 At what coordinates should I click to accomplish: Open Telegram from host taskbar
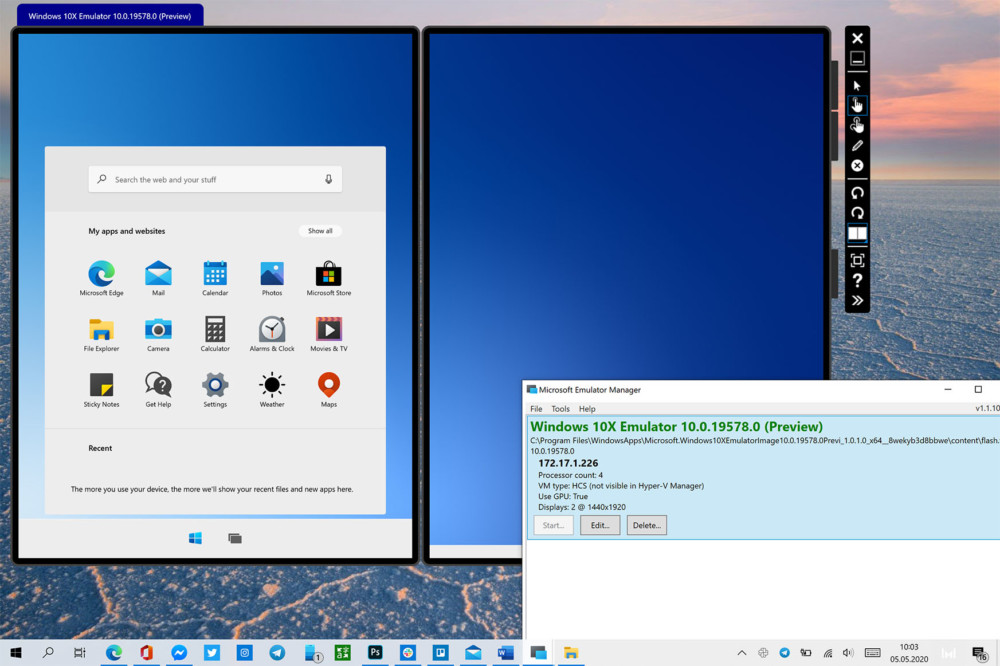277,653
